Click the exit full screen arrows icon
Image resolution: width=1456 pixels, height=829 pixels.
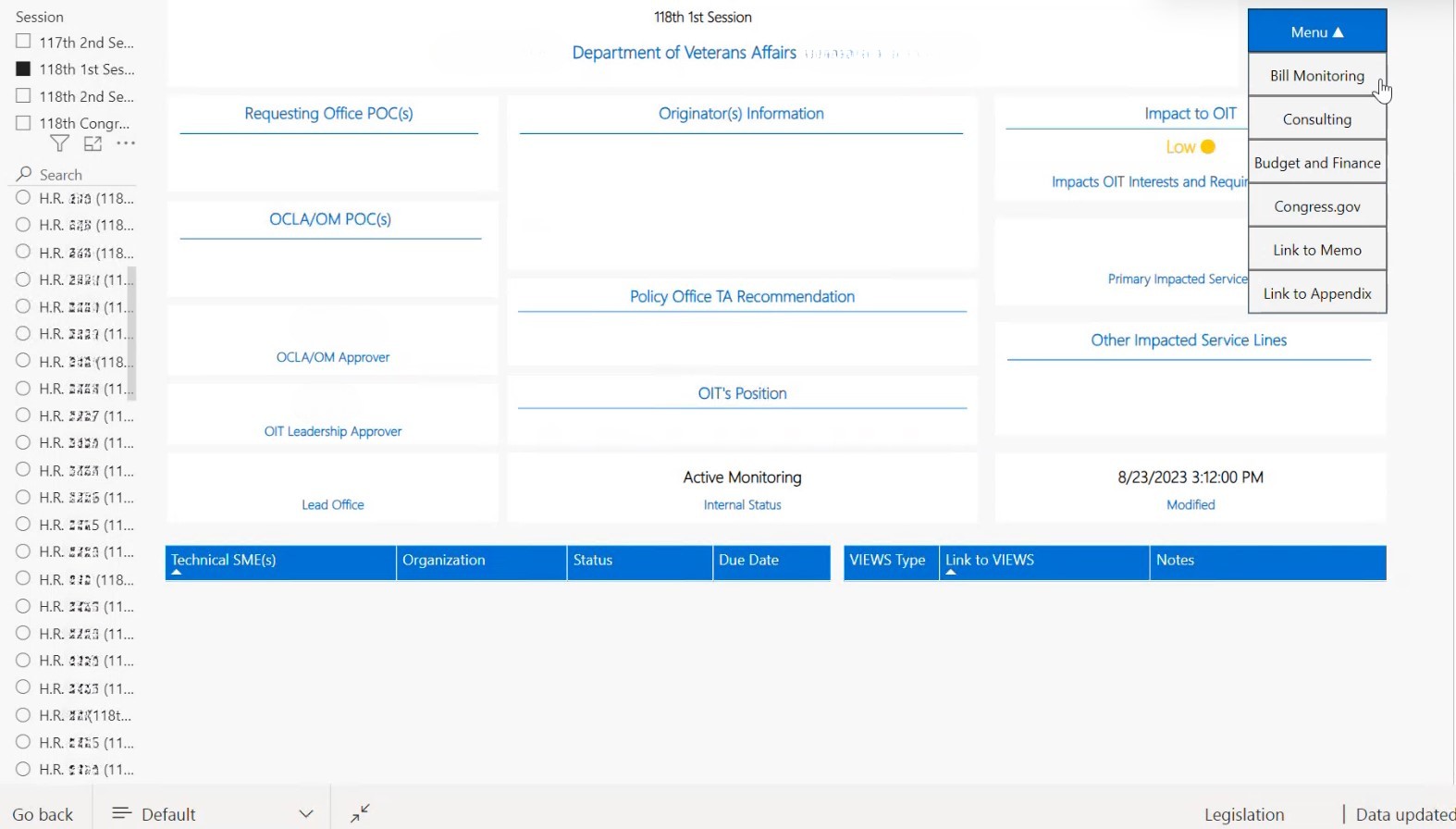click(x=360, y=812)
